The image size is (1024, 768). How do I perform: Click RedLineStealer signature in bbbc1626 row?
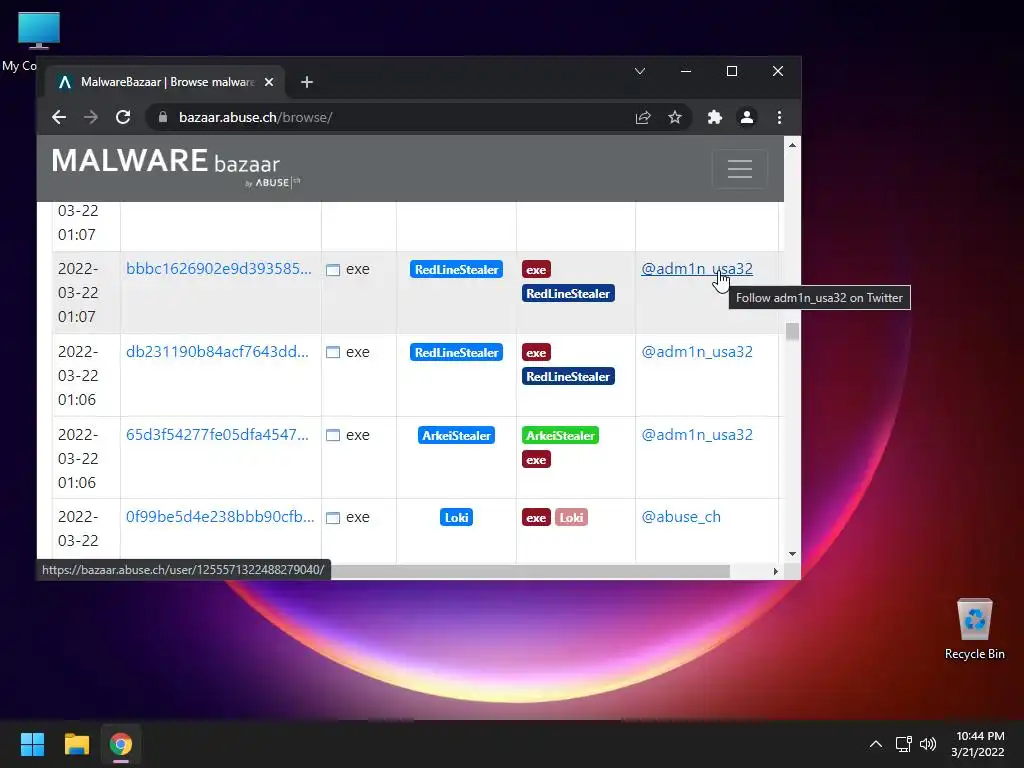point(456,269)
